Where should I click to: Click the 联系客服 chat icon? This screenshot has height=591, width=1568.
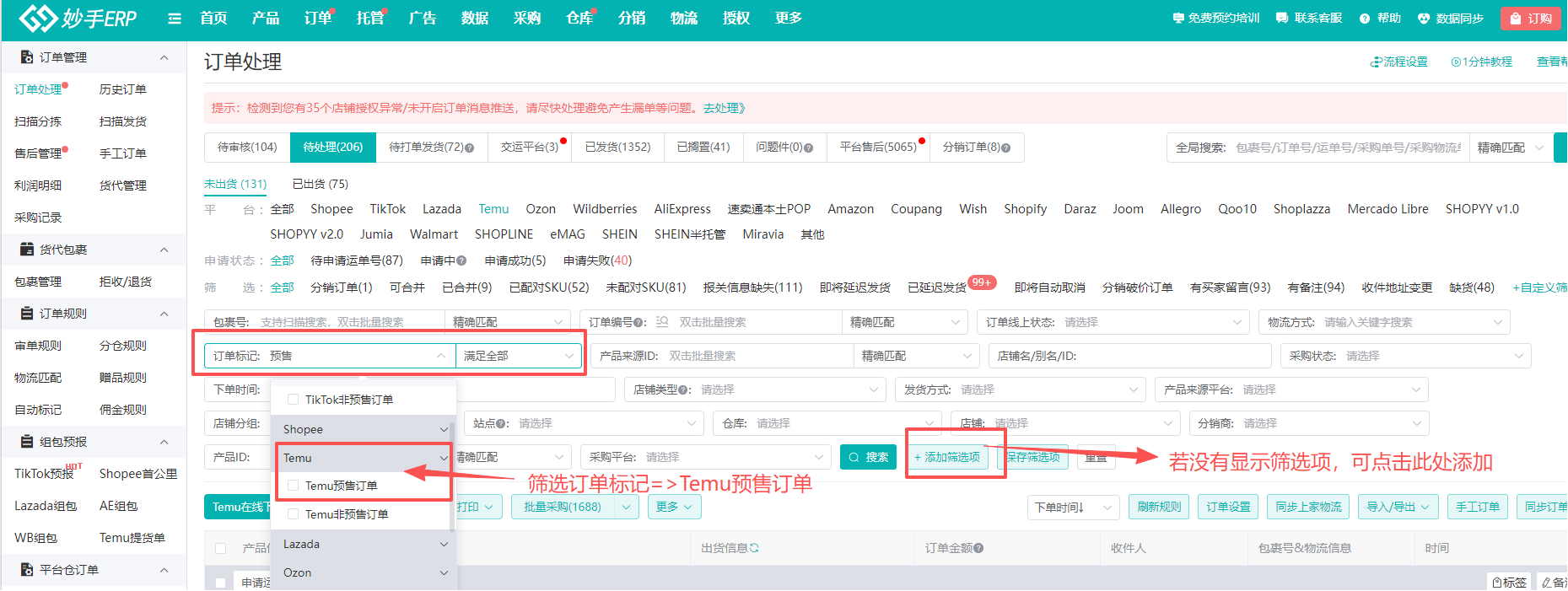pos(1282,19)
